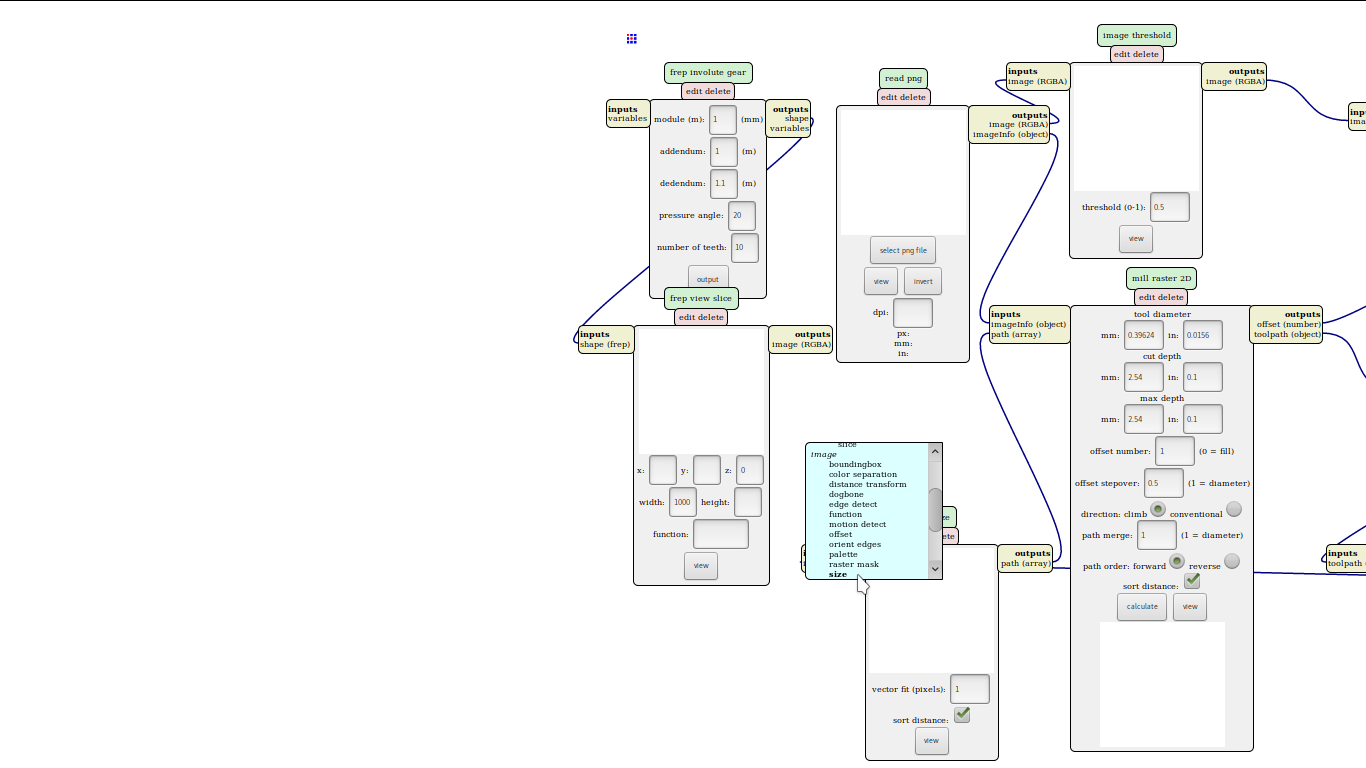The image size is (1366, 768).
Task: Select 'edge detect' menu entry
Action: coord(853,504)
